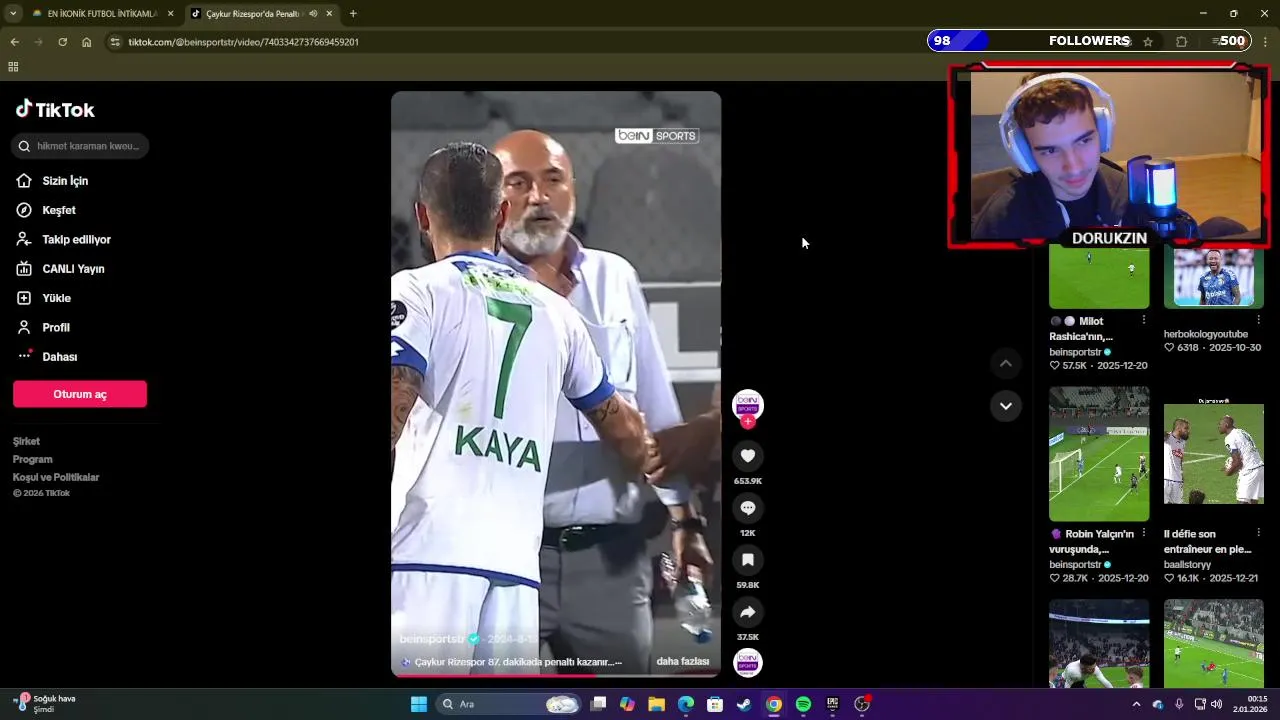
Task: Go back in browser history
Action: click(x=14, y=42)
